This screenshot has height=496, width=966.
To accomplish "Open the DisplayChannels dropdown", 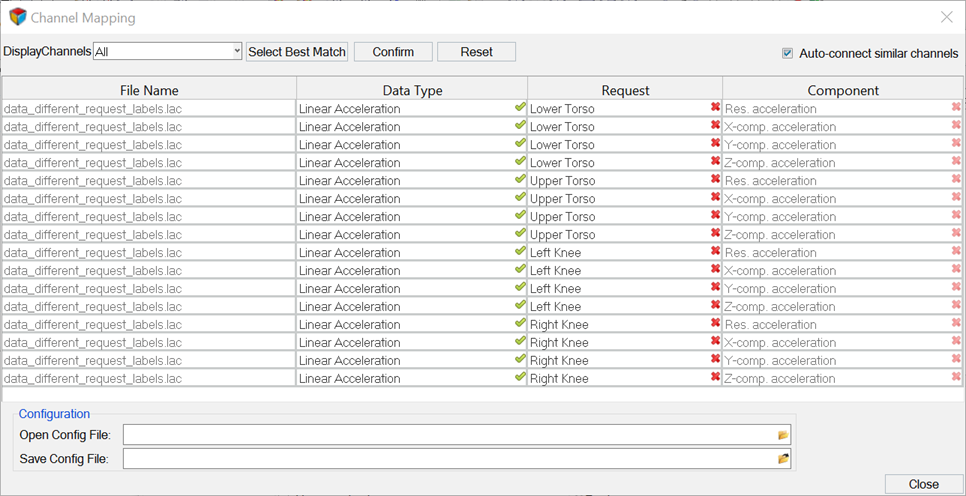I will pyautogui.click(x=168, y=51).
